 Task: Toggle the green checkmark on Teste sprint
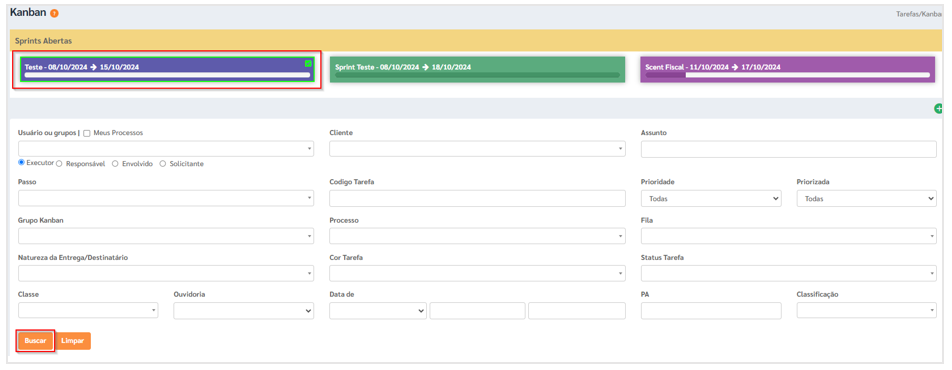click(308, 63)
